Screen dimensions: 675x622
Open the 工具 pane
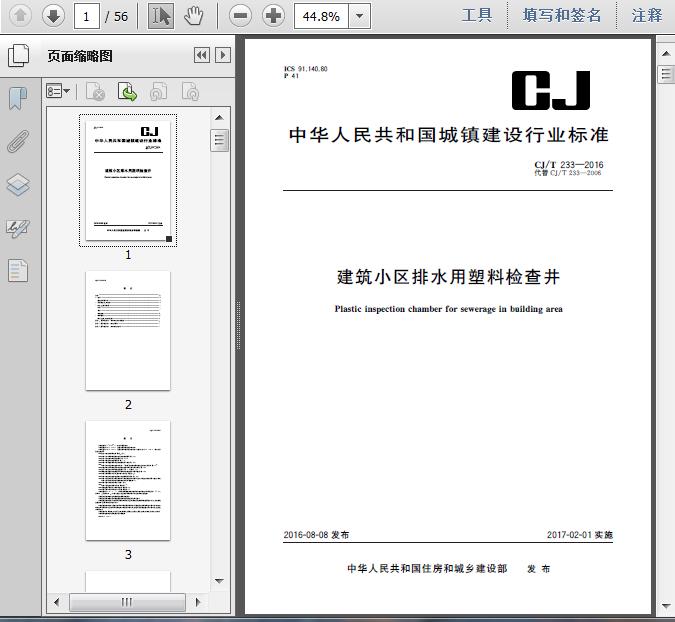477,15
